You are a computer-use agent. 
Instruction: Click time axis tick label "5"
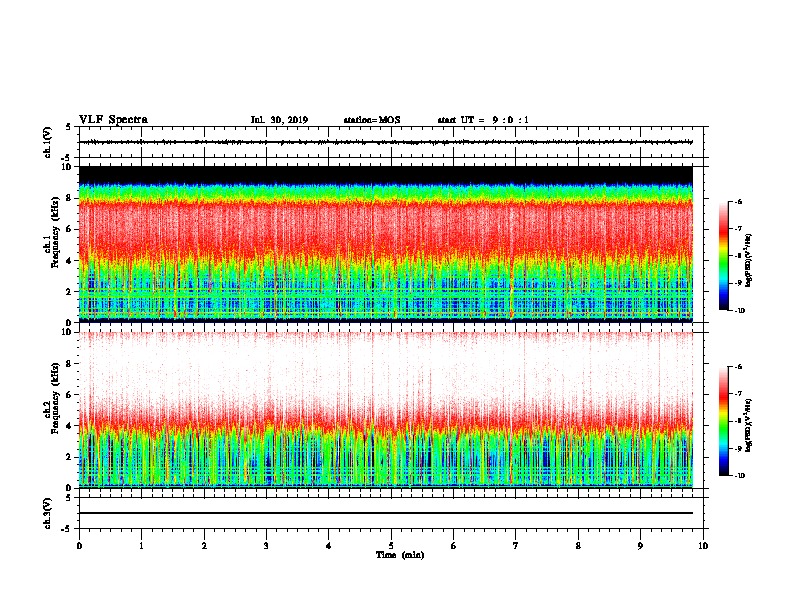click(x=391, y=546)
